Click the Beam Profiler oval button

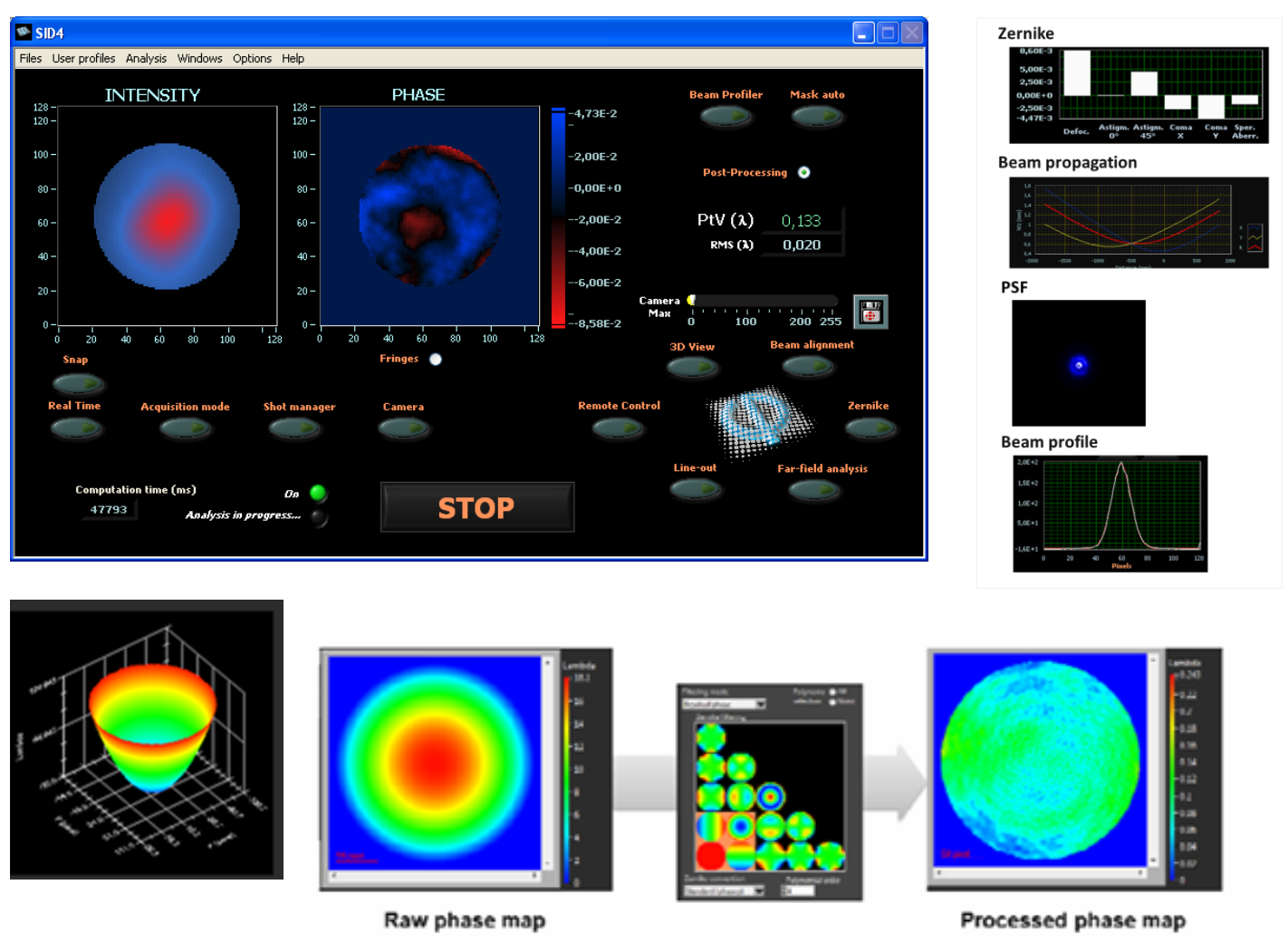(x=726, y=116)
